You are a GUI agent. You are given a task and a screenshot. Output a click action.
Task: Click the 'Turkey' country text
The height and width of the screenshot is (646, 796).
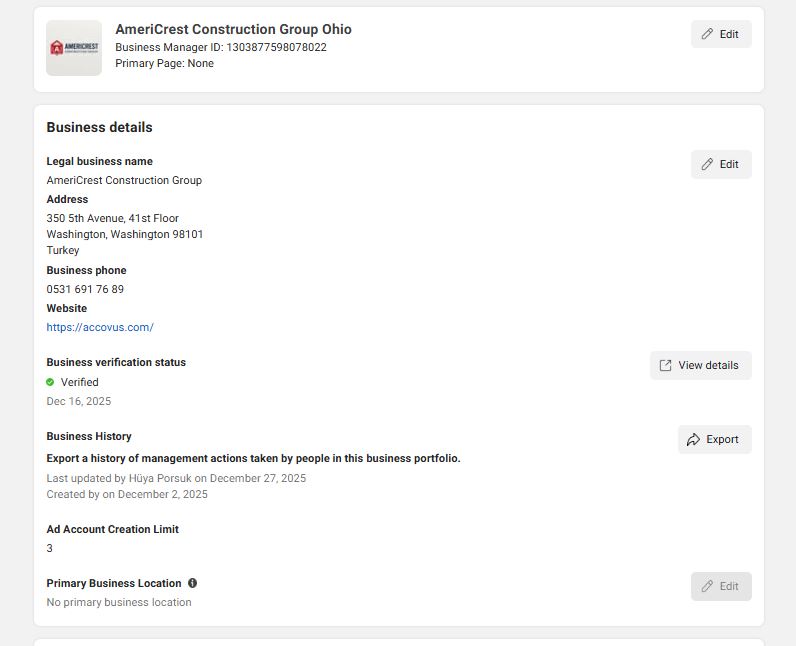pyautogui.click(x=63, y=250)
